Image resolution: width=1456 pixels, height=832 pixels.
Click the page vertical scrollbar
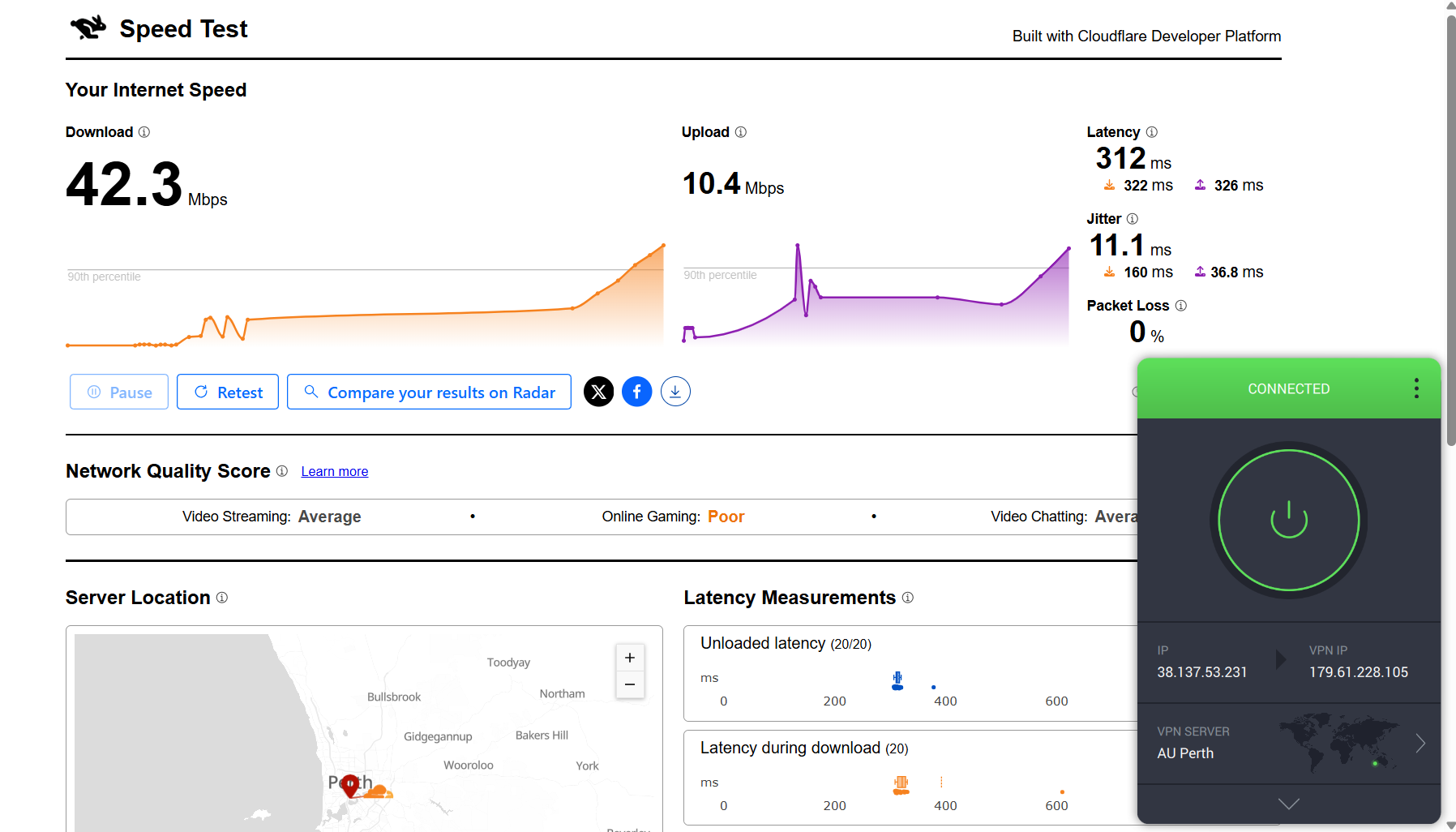(1450, 227)
